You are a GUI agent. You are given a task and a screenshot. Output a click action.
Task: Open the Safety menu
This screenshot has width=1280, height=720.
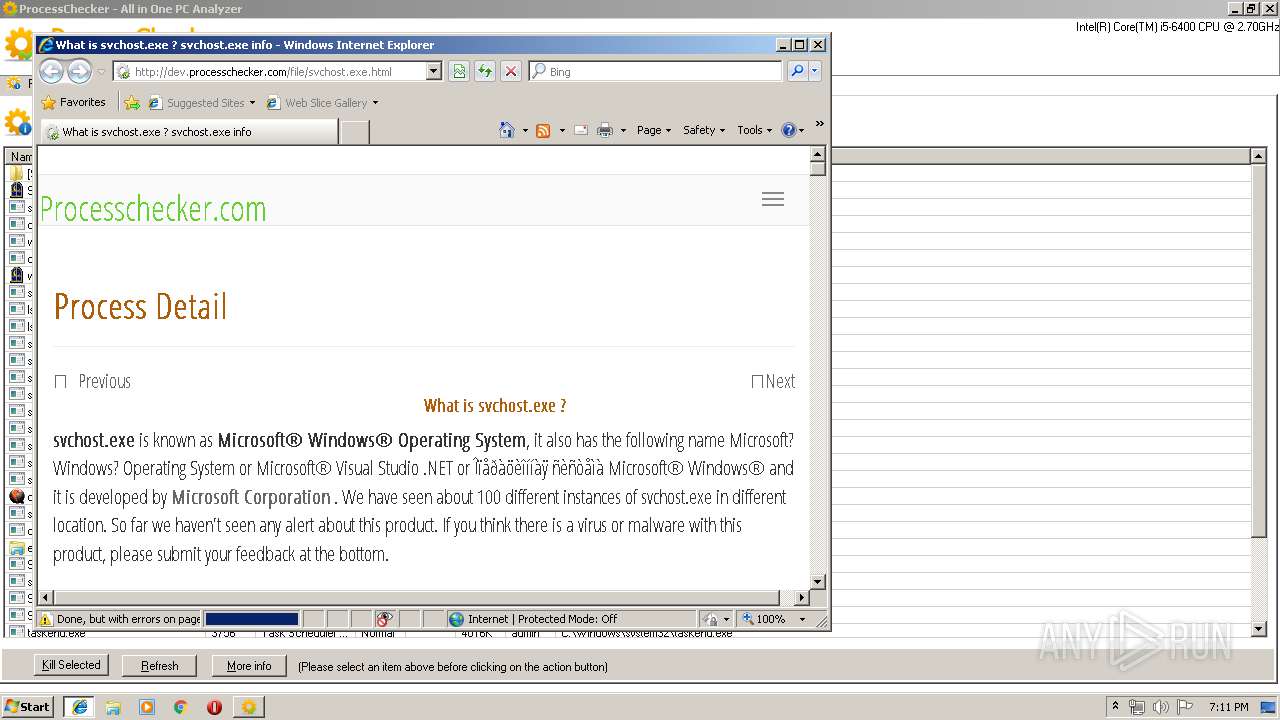[x=704, y=130]
